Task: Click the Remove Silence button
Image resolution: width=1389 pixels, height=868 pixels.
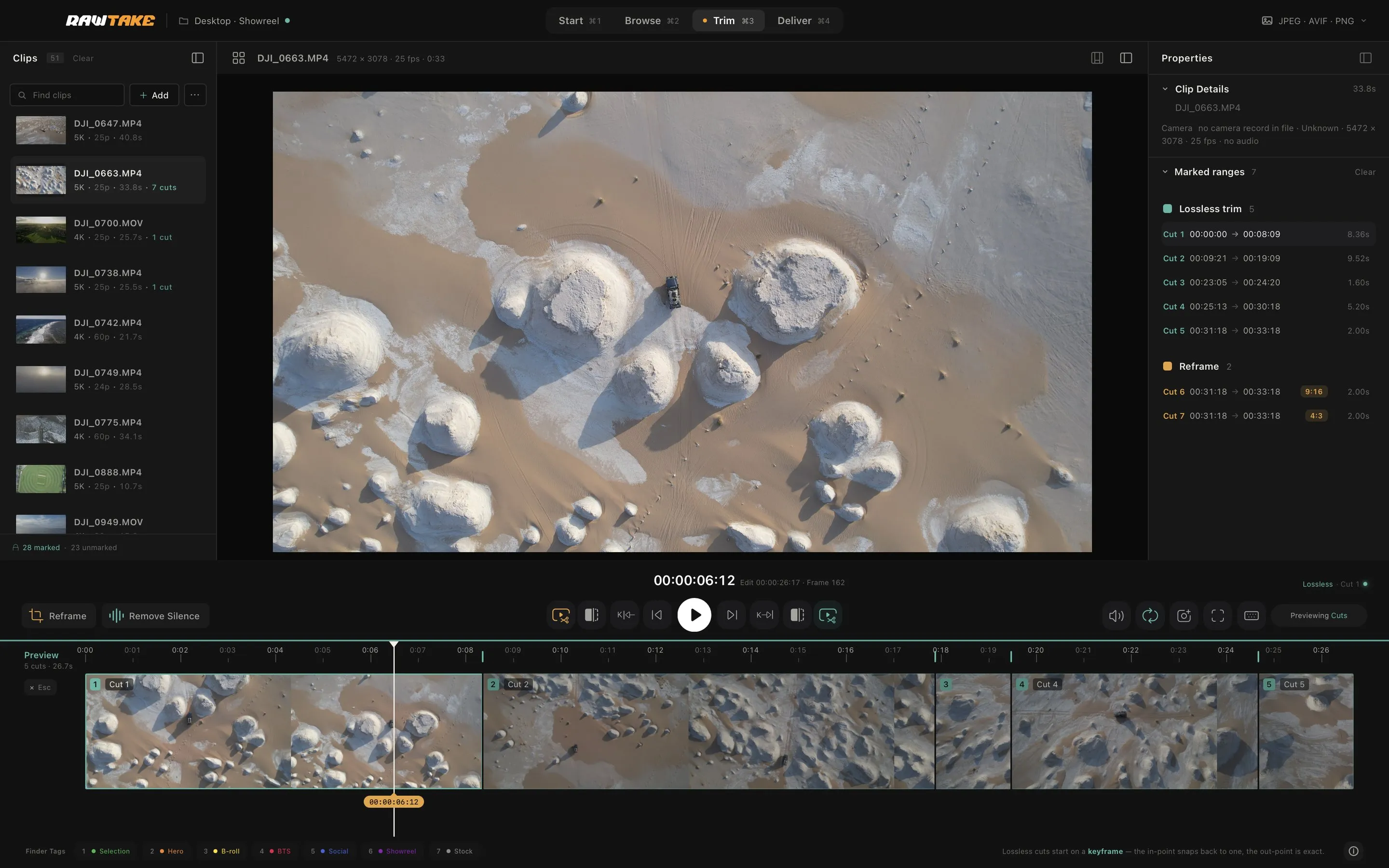Action: (x=156, y=615)
